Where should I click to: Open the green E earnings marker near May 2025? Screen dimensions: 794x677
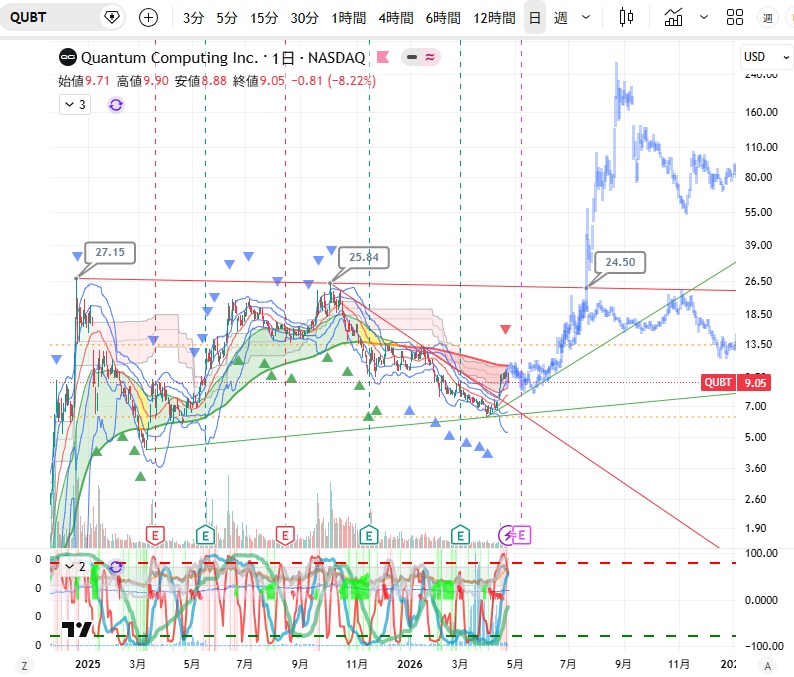point(205,535)
